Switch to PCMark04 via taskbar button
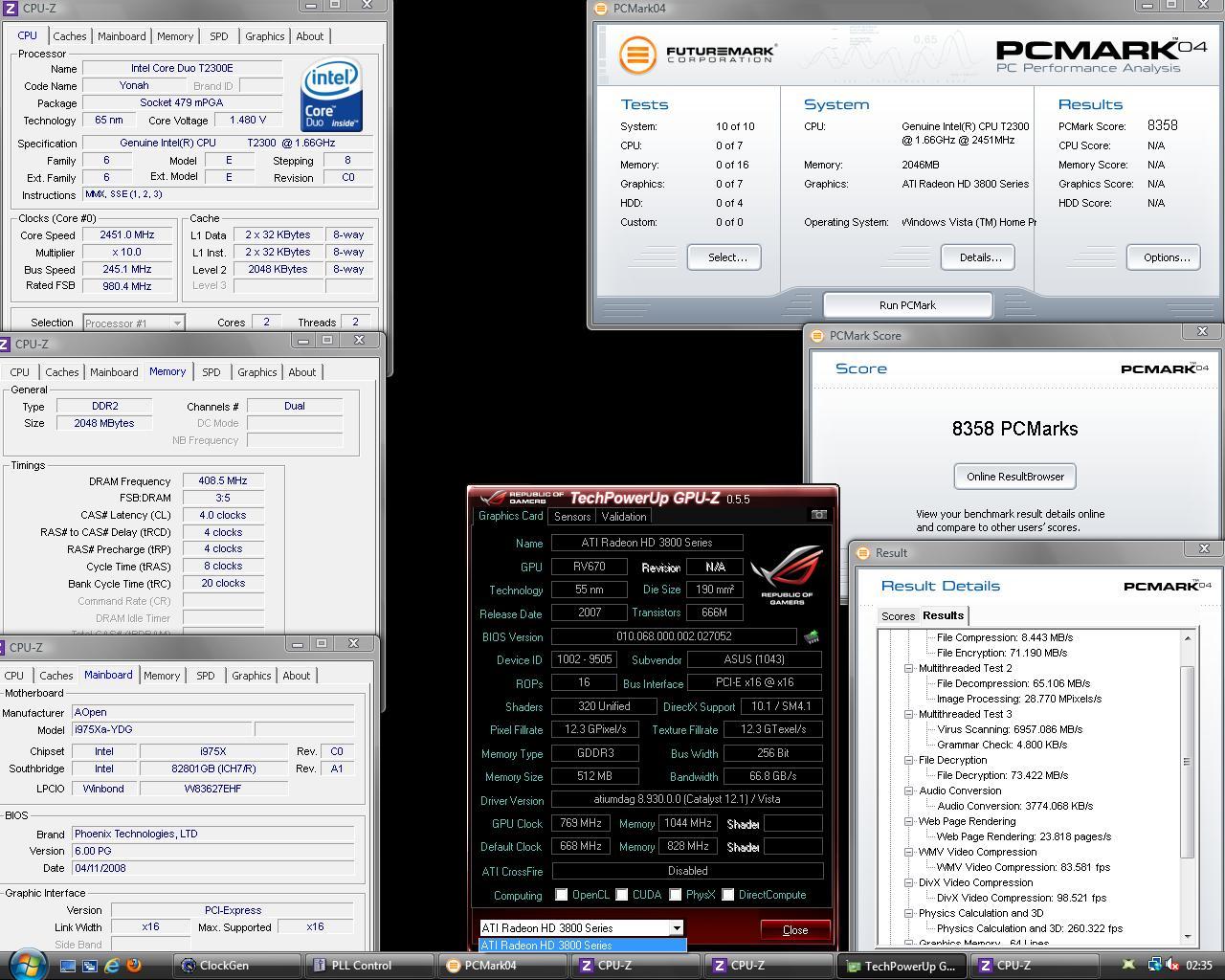 pyautogui.click(x=504, y=966)
